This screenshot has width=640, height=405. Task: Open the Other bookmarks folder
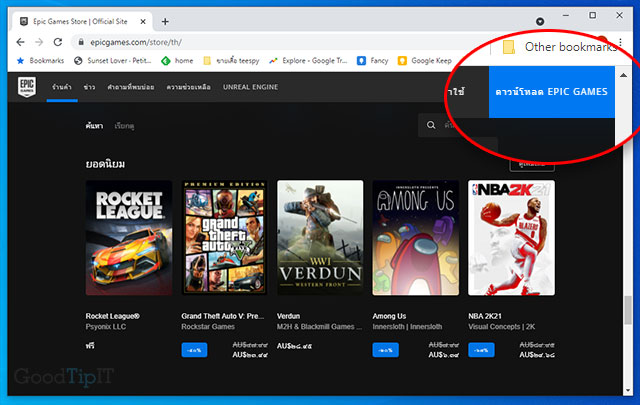(559, 47)
